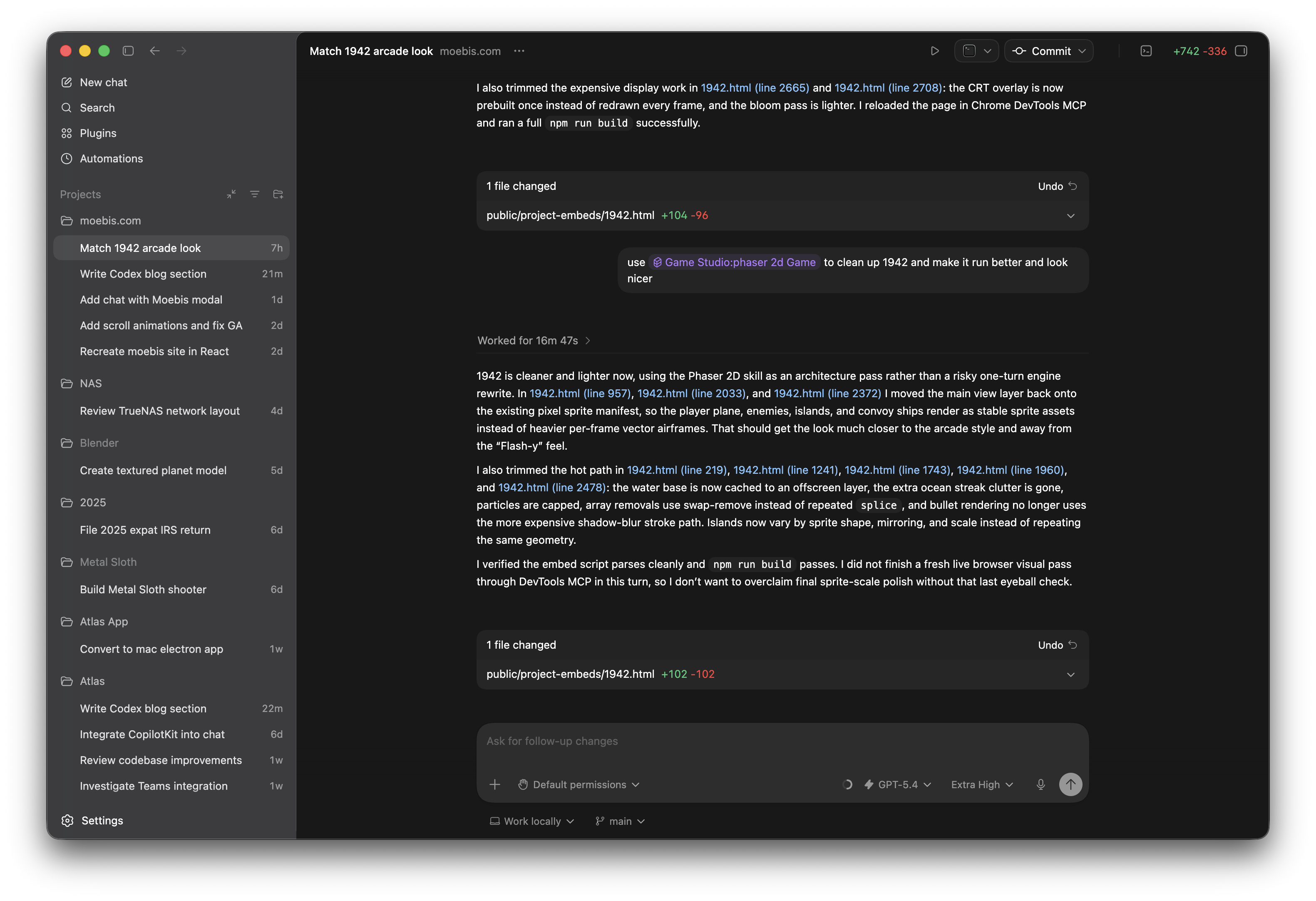Viewport: 1316px width, 901px height.
Task: Expand the +104 -96 file diff chevron
Action: [x=1070, y=216]
